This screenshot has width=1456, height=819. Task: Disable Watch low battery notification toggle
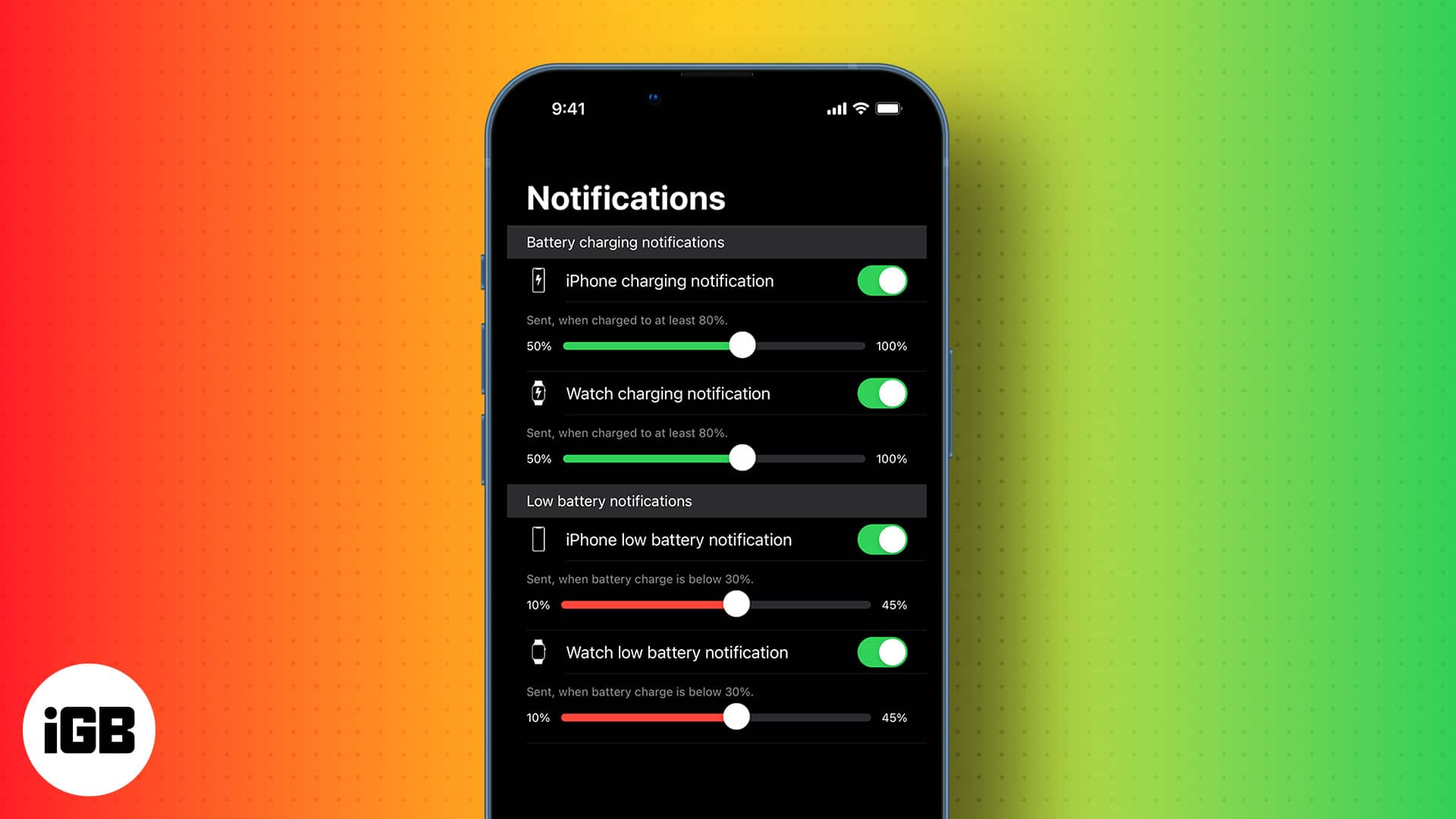881,652
